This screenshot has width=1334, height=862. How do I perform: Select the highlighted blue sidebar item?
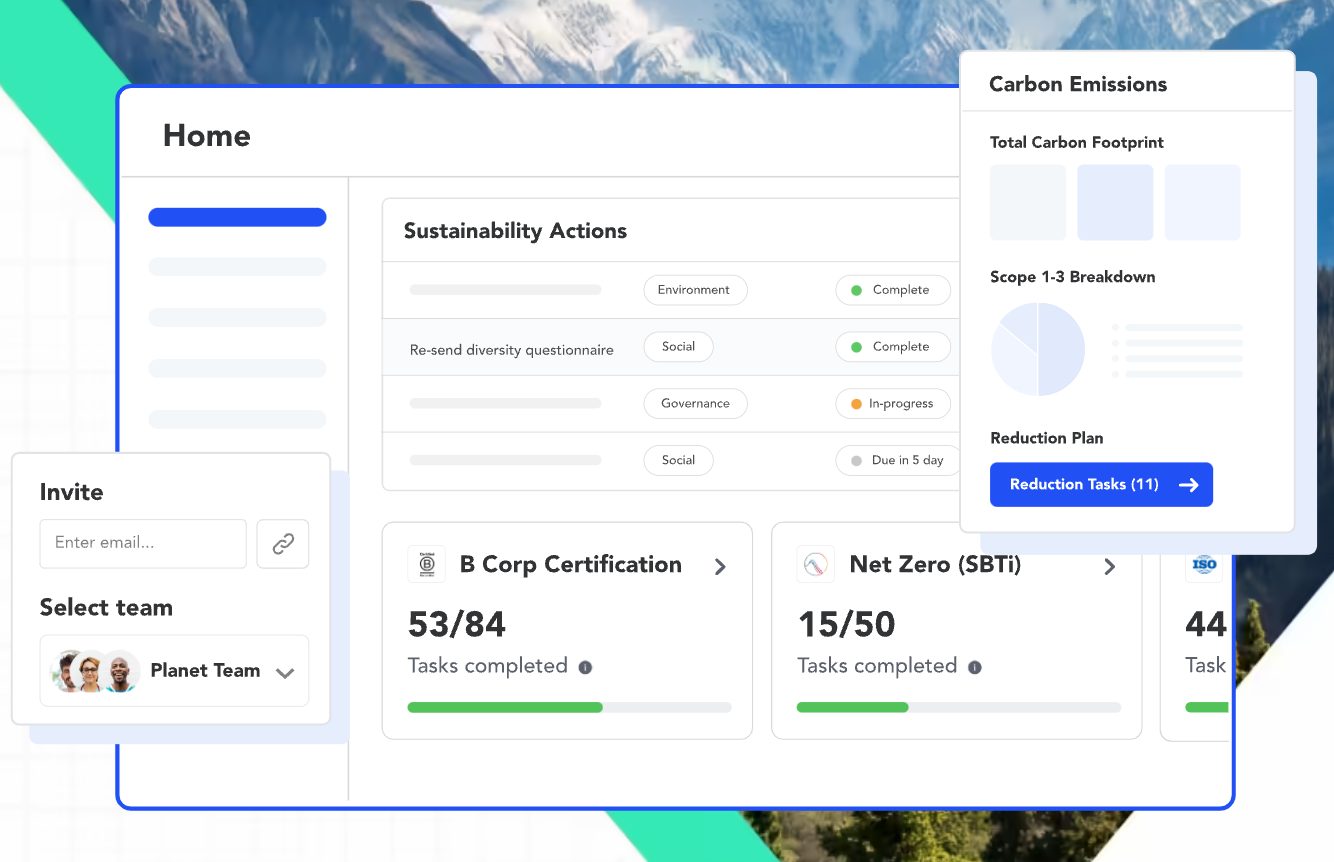point(237,217)
